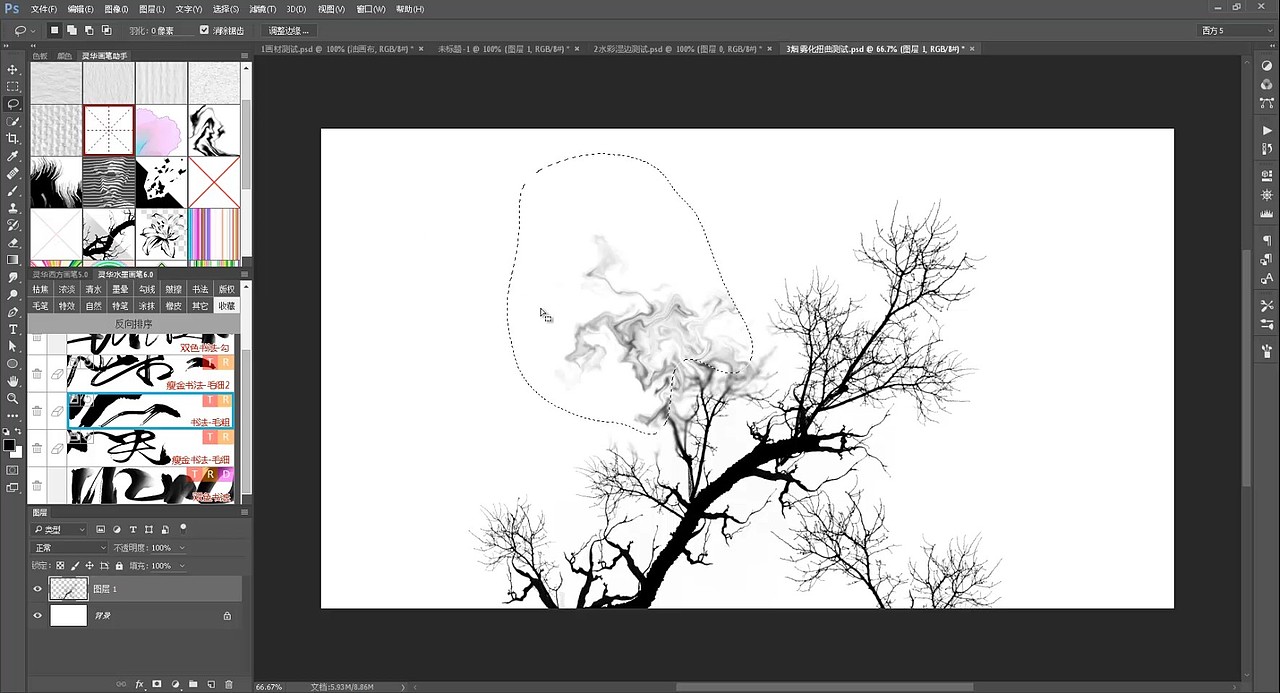Select the Gradient tool
Viewport: 1280px width, 693px height.
click(x=13, y=260)
